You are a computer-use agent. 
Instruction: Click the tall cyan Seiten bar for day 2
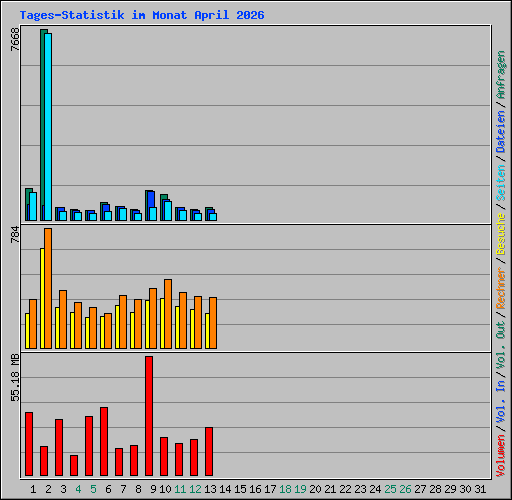(x=48, y=127)
